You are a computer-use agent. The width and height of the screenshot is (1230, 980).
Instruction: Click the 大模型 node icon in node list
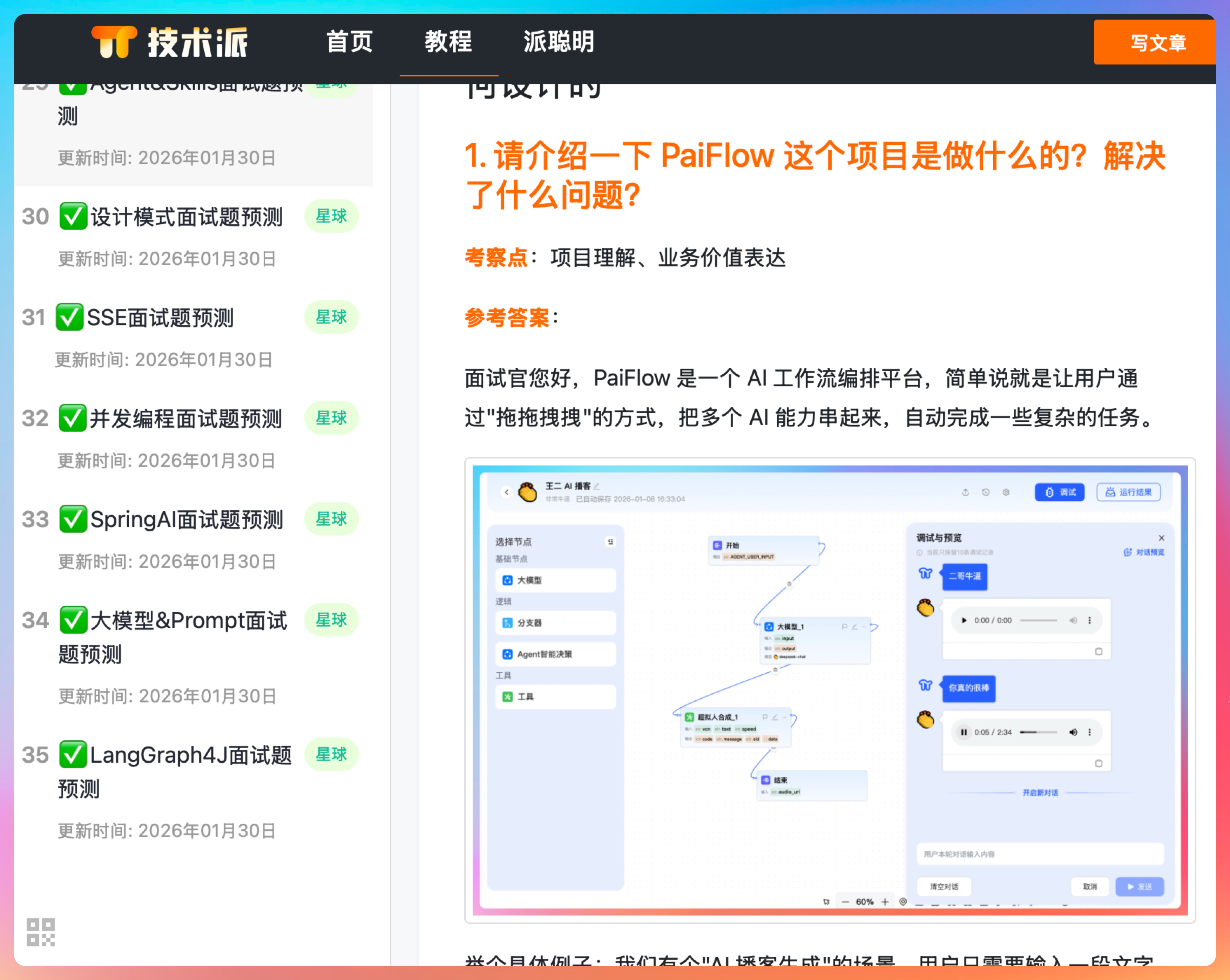(x=507, y=580)
